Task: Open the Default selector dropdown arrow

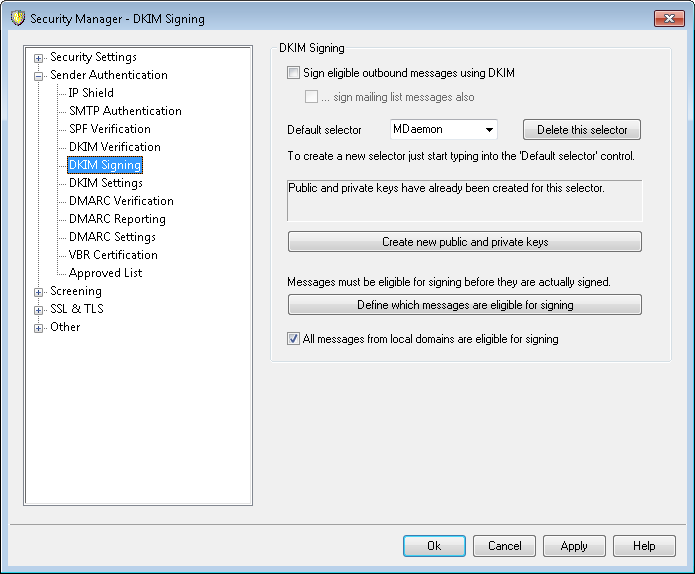Action: [x=489, y=130]
